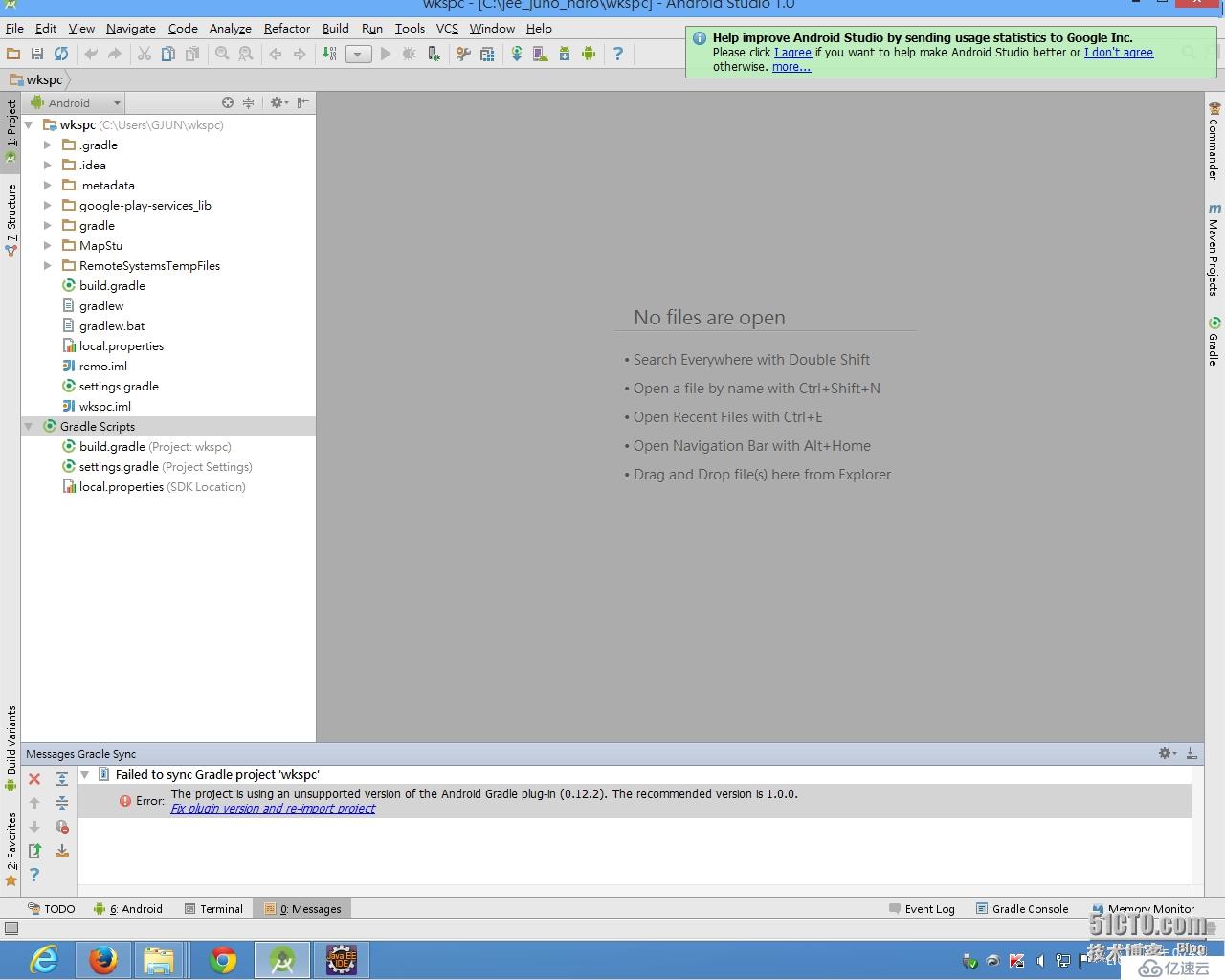Click the Find magnifier icon
The image size is (1225, 980).
(222, 54)
